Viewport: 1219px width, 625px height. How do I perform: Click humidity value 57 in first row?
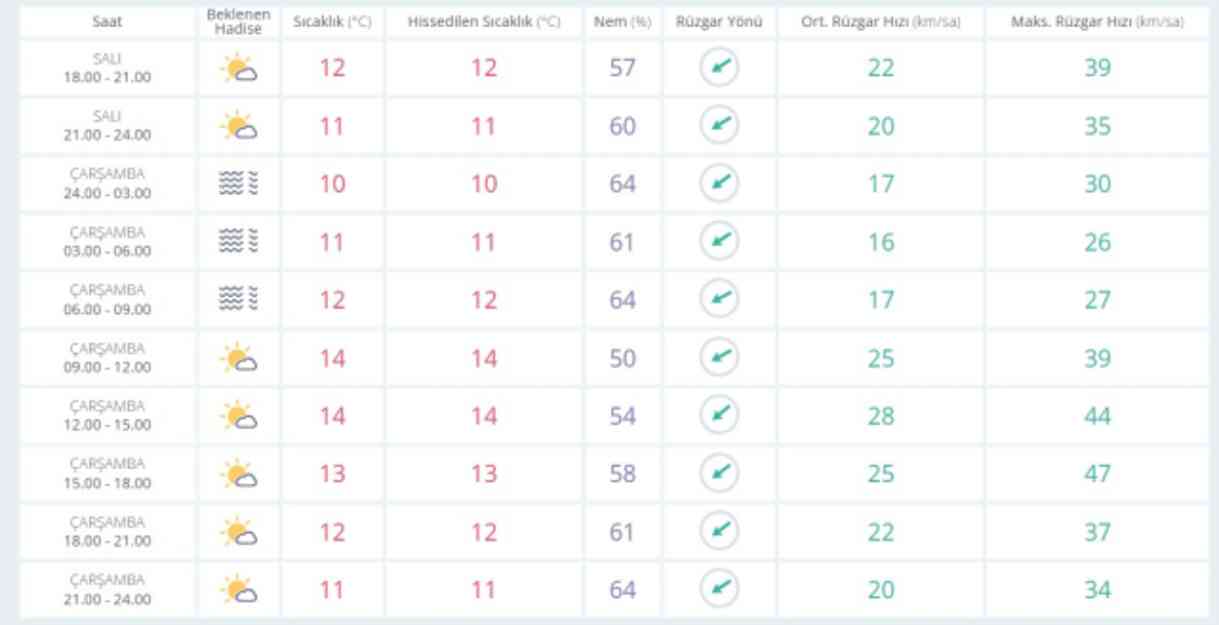[x=622, y=69]
